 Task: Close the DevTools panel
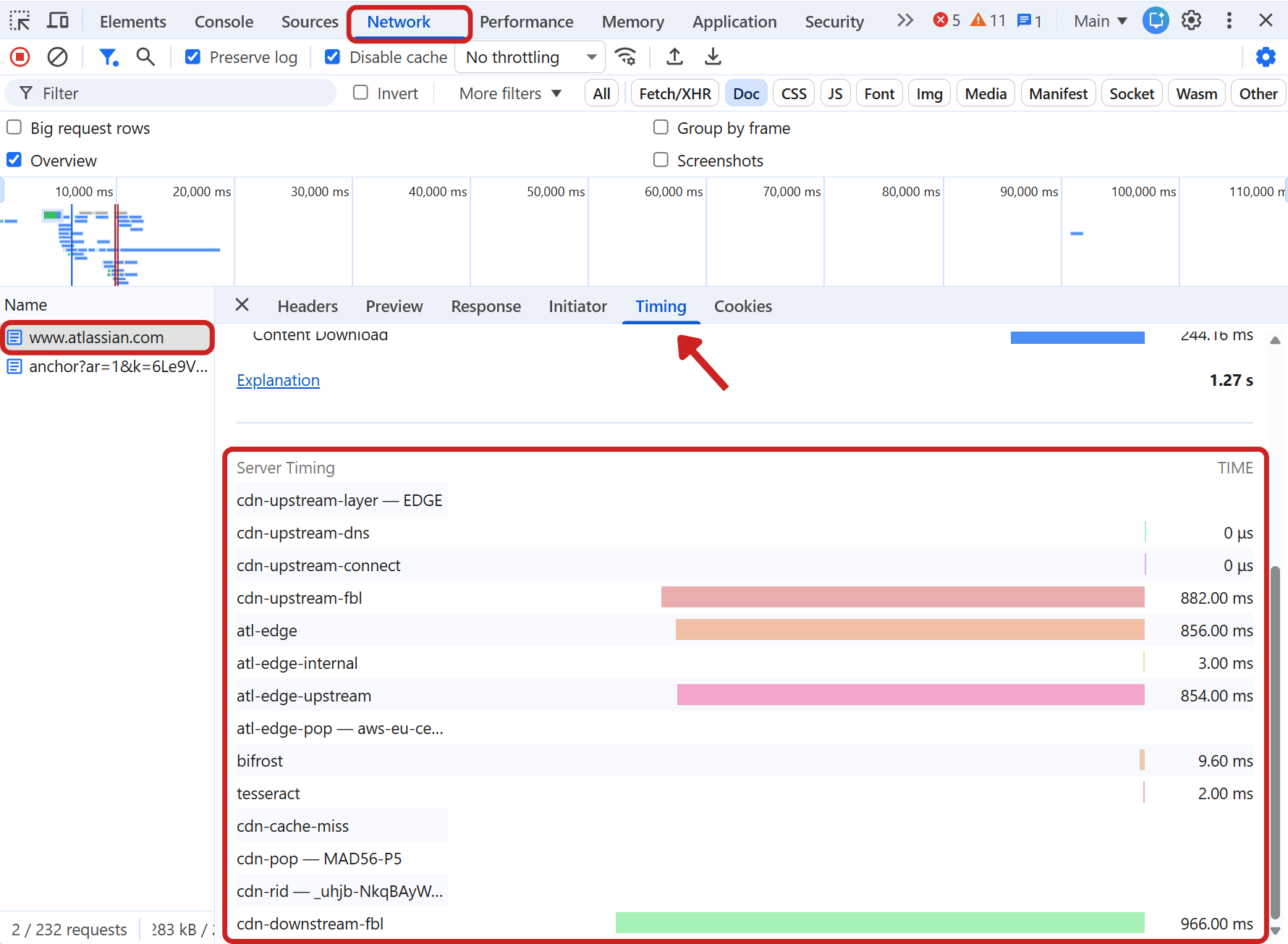tap(1266, 20)
